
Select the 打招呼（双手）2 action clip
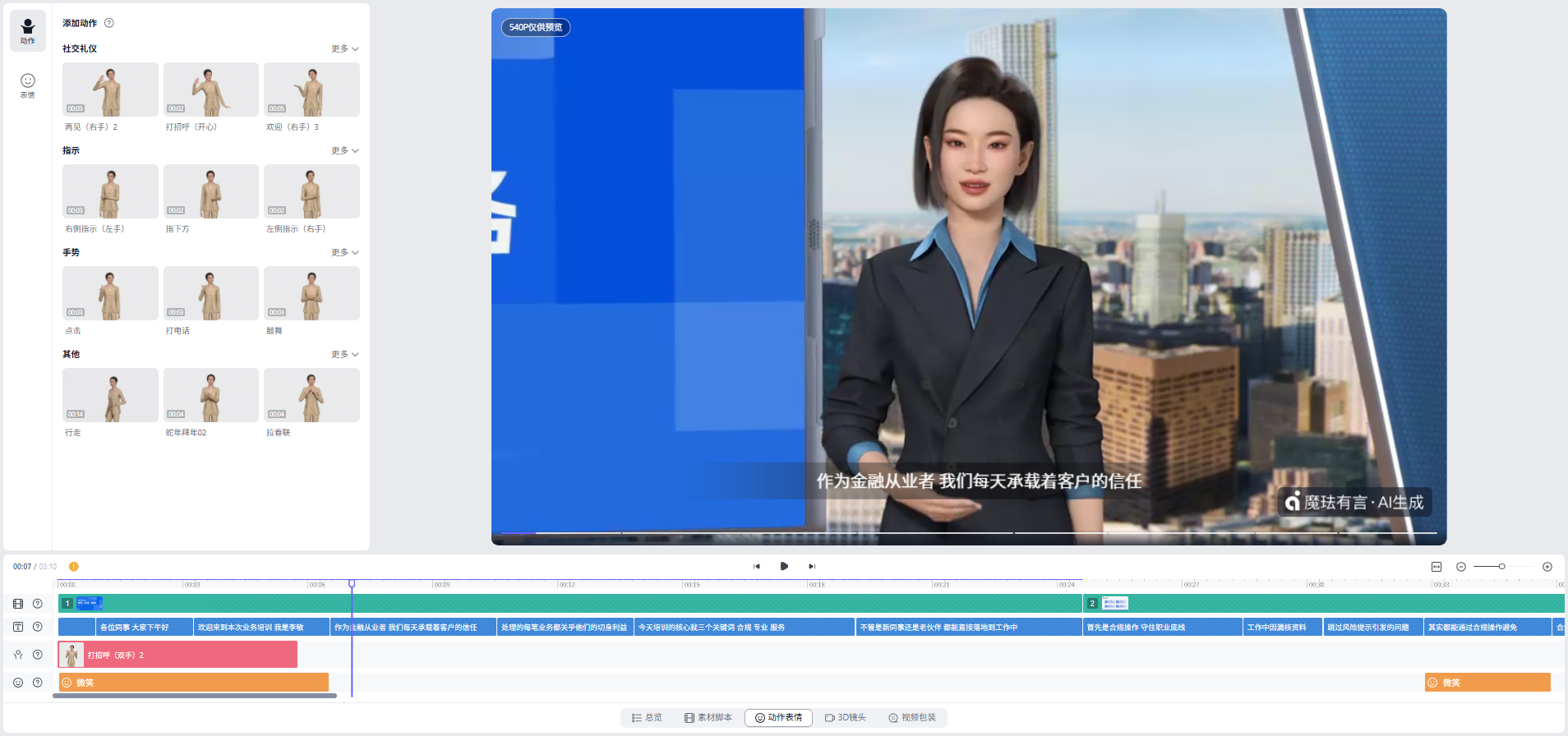(178, 655)
